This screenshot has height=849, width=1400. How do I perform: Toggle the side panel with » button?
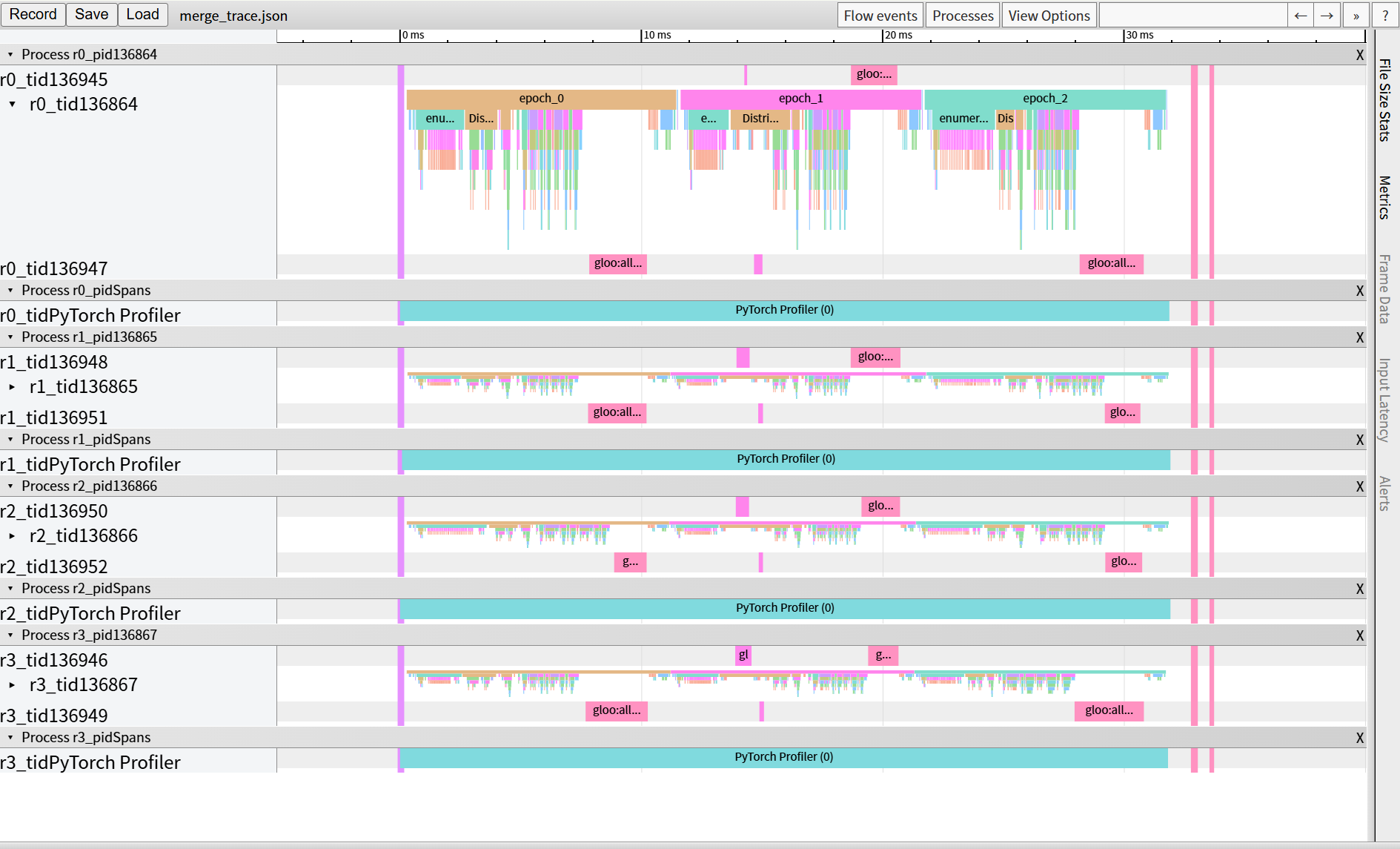[x=1356, y=16]
